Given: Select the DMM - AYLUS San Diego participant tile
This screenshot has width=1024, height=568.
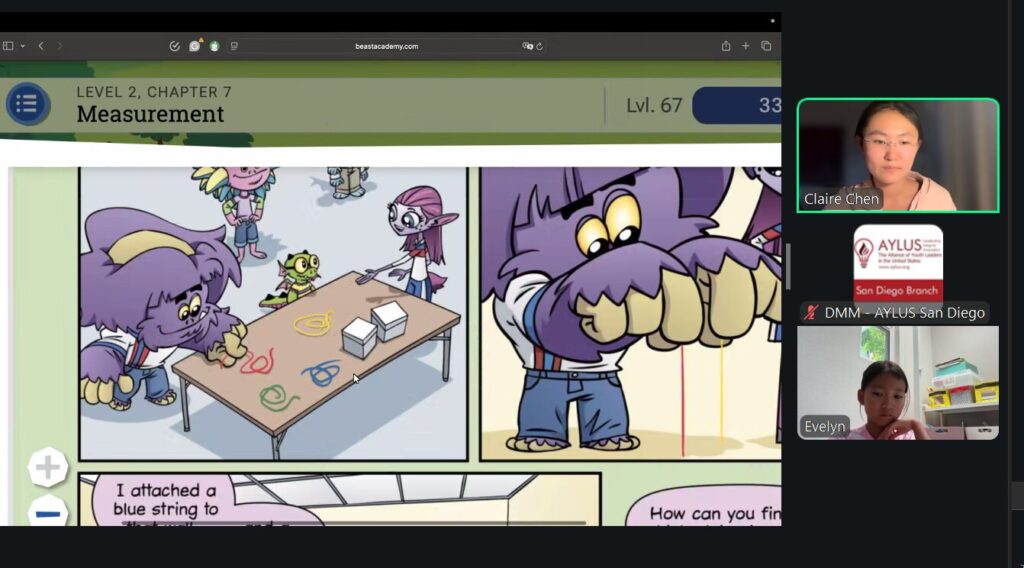Looking at the screenshot, I should (x=898, y=273).
